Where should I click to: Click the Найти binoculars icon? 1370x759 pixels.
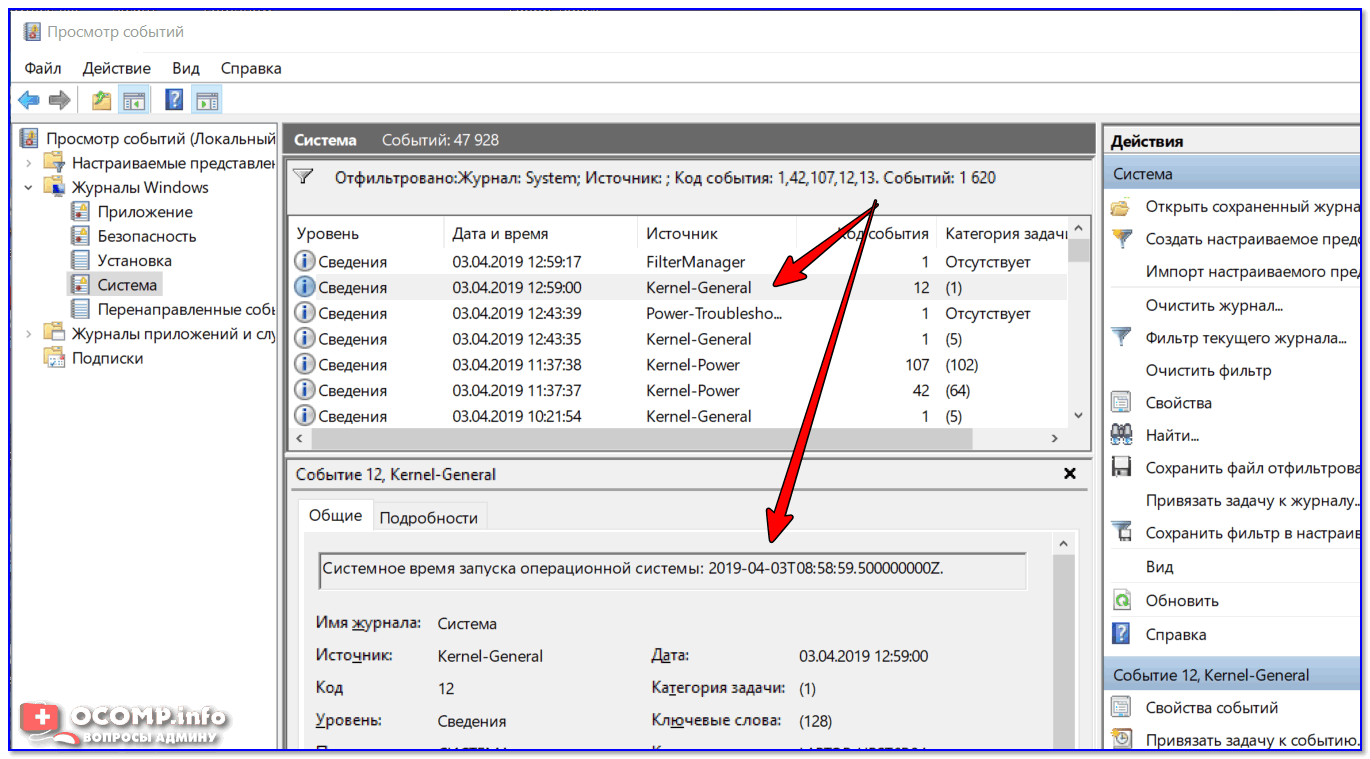tap(1122, 435)
